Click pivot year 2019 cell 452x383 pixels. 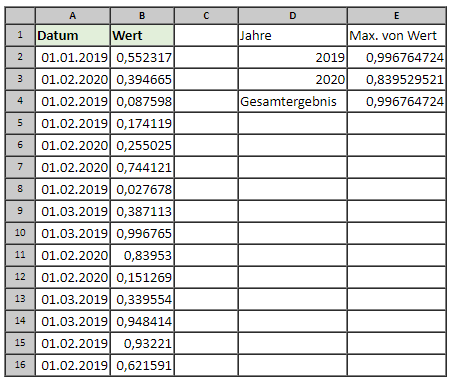[293, 57]
